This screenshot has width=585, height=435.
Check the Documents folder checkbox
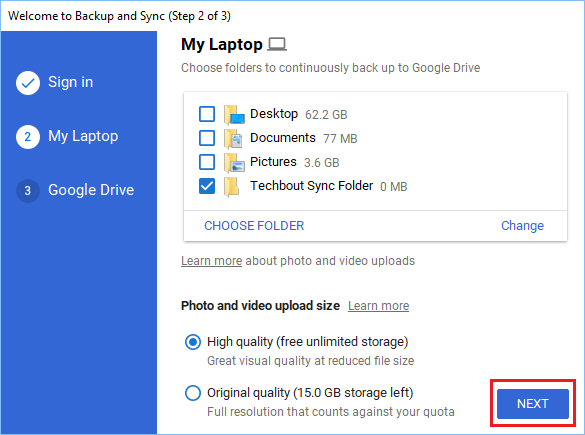207,138
